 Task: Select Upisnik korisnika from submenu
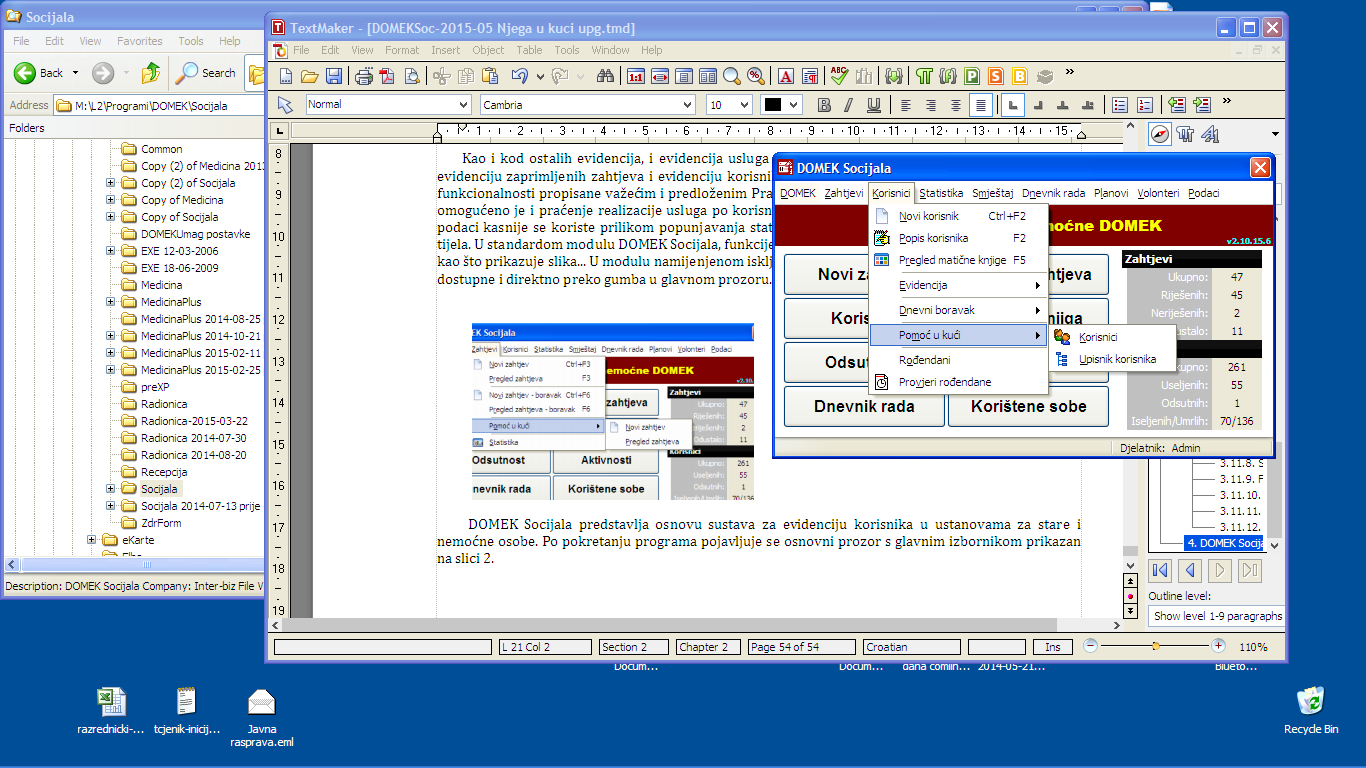coord(1117,359)
